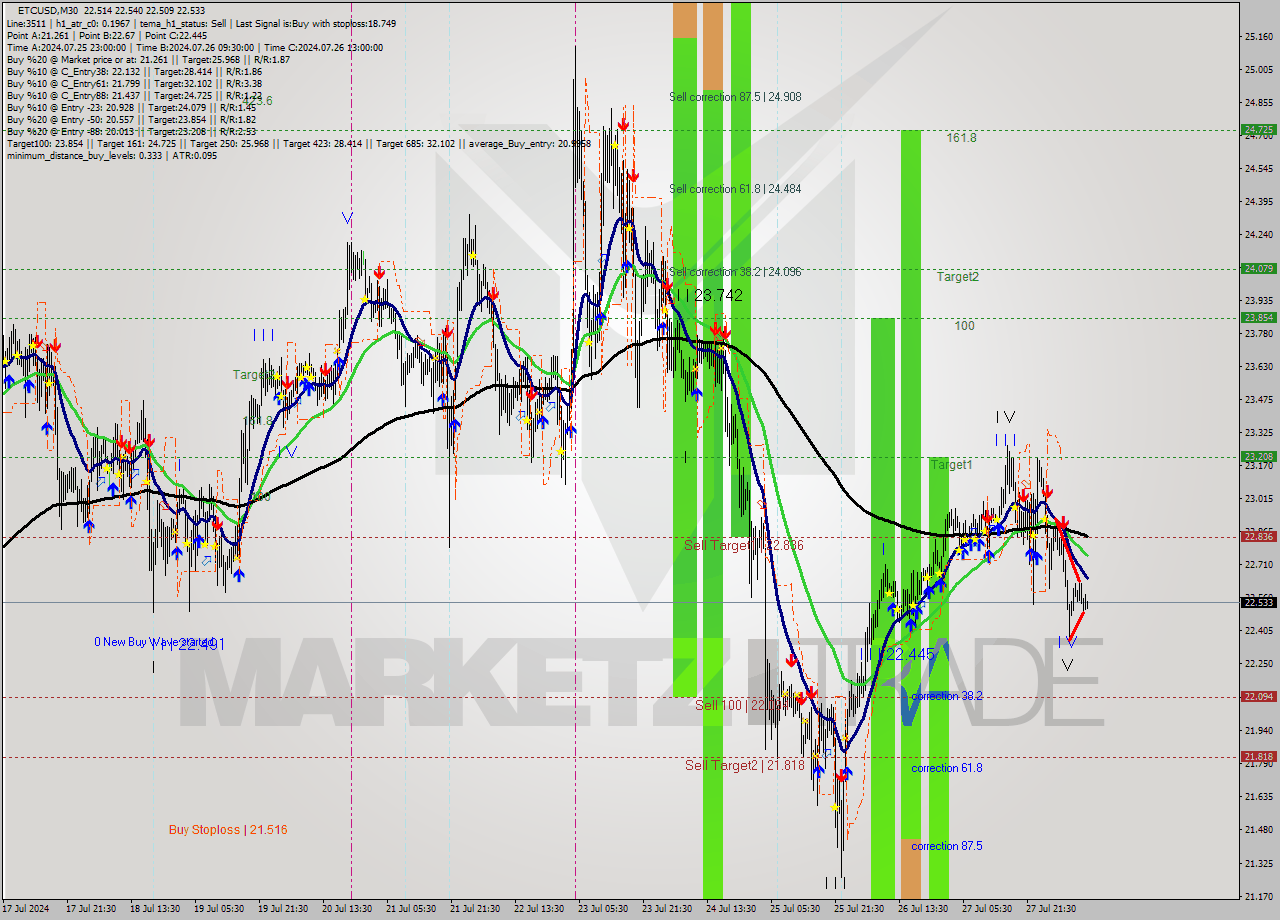Select the 'Buy %20 @ Entry -88: 20.013' line
The height and width of the screenshot is (920, 1280).
tap(131, 132)
